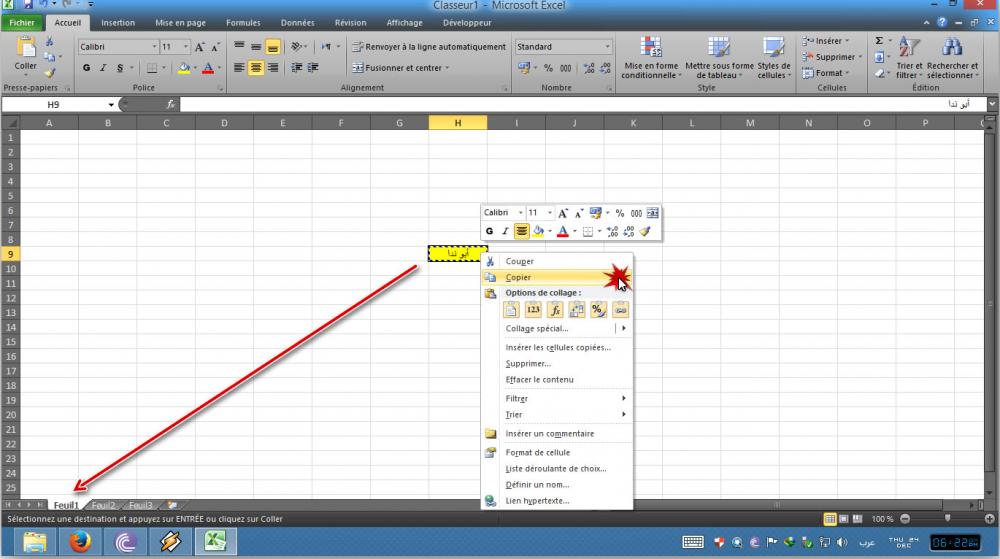The height and width of the screenshot is (559, 1000).
Task: Align text right in ribbon
Action: click(x=273, y=68)
